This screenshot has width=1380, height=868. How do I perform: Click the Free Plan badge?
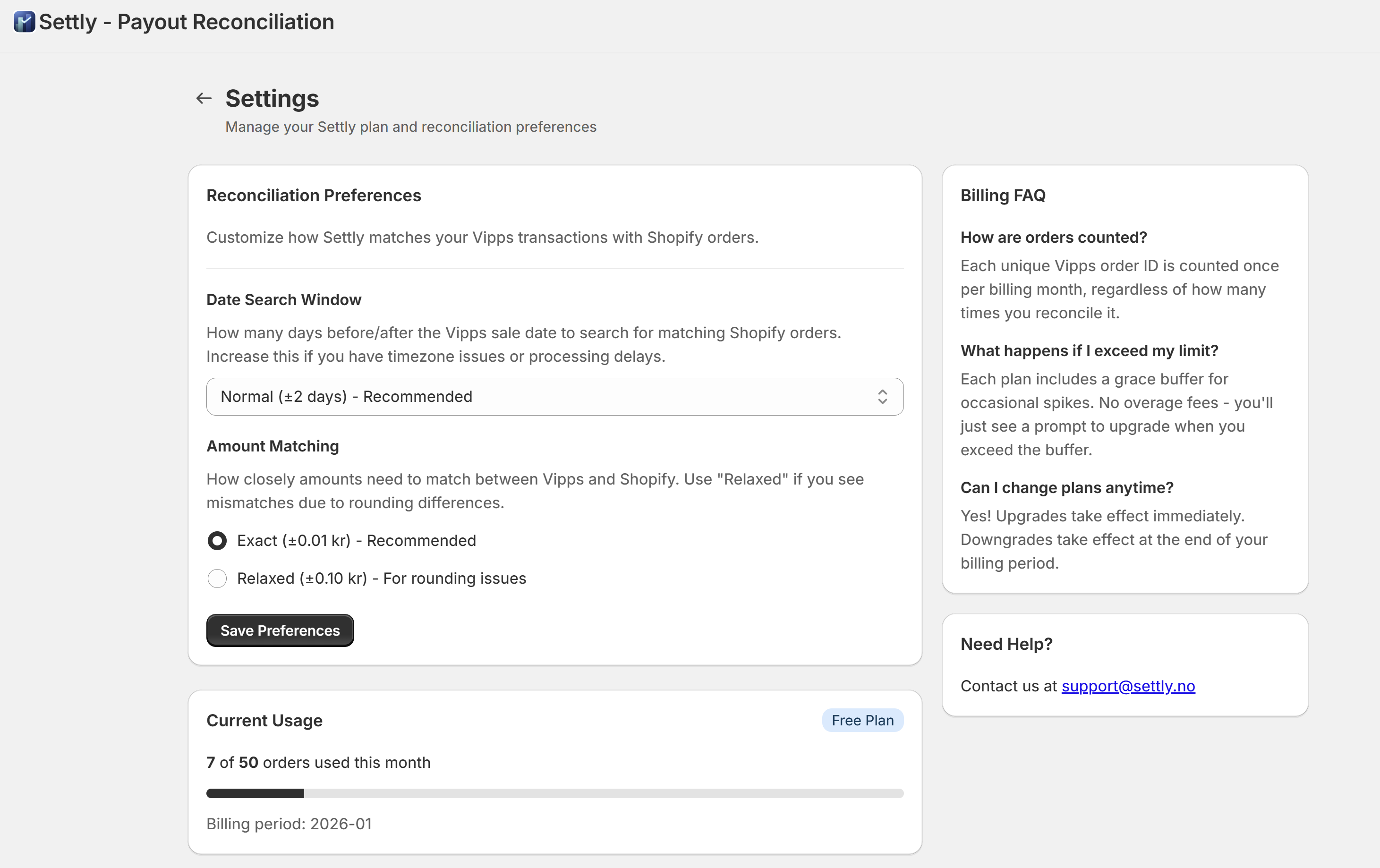click(x=862, y=720)
